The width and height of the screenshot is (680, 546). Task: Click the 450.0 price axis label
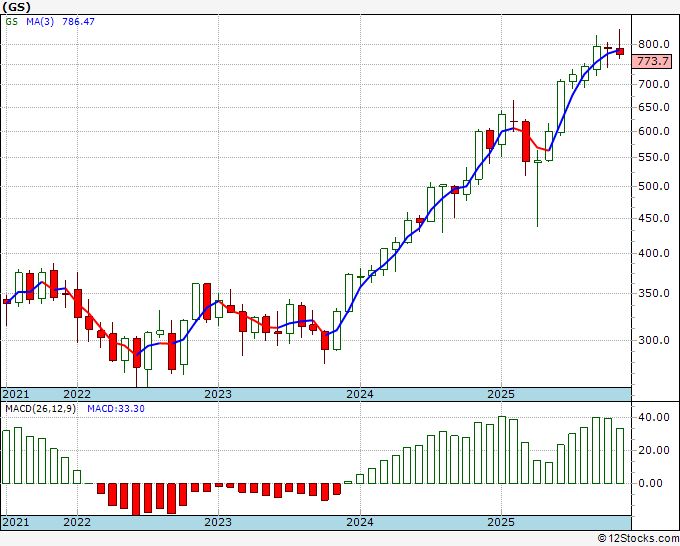(654, 218)
